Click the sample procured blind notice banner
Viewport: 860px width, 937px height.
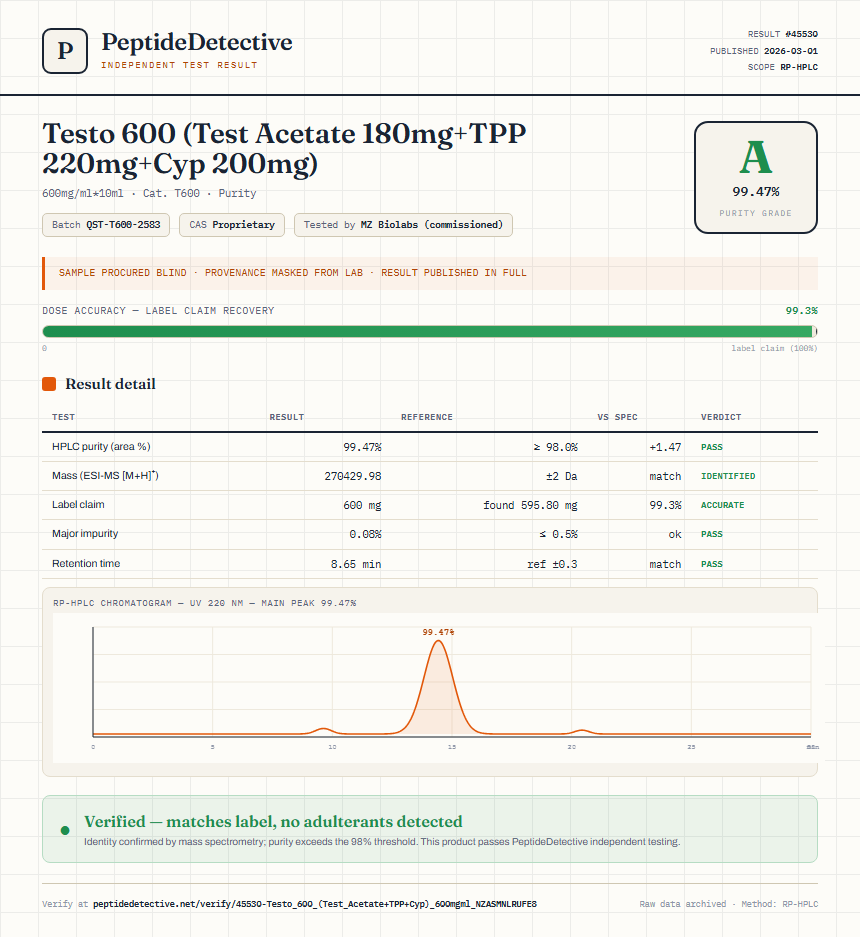coord(430,273)
